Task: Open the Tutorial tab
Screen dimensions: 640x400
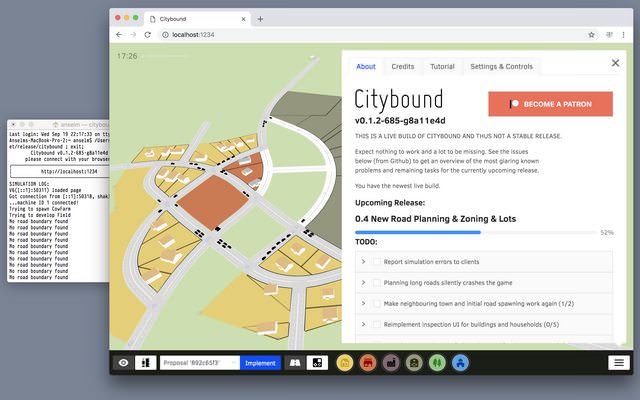Action: coord(442,67)
